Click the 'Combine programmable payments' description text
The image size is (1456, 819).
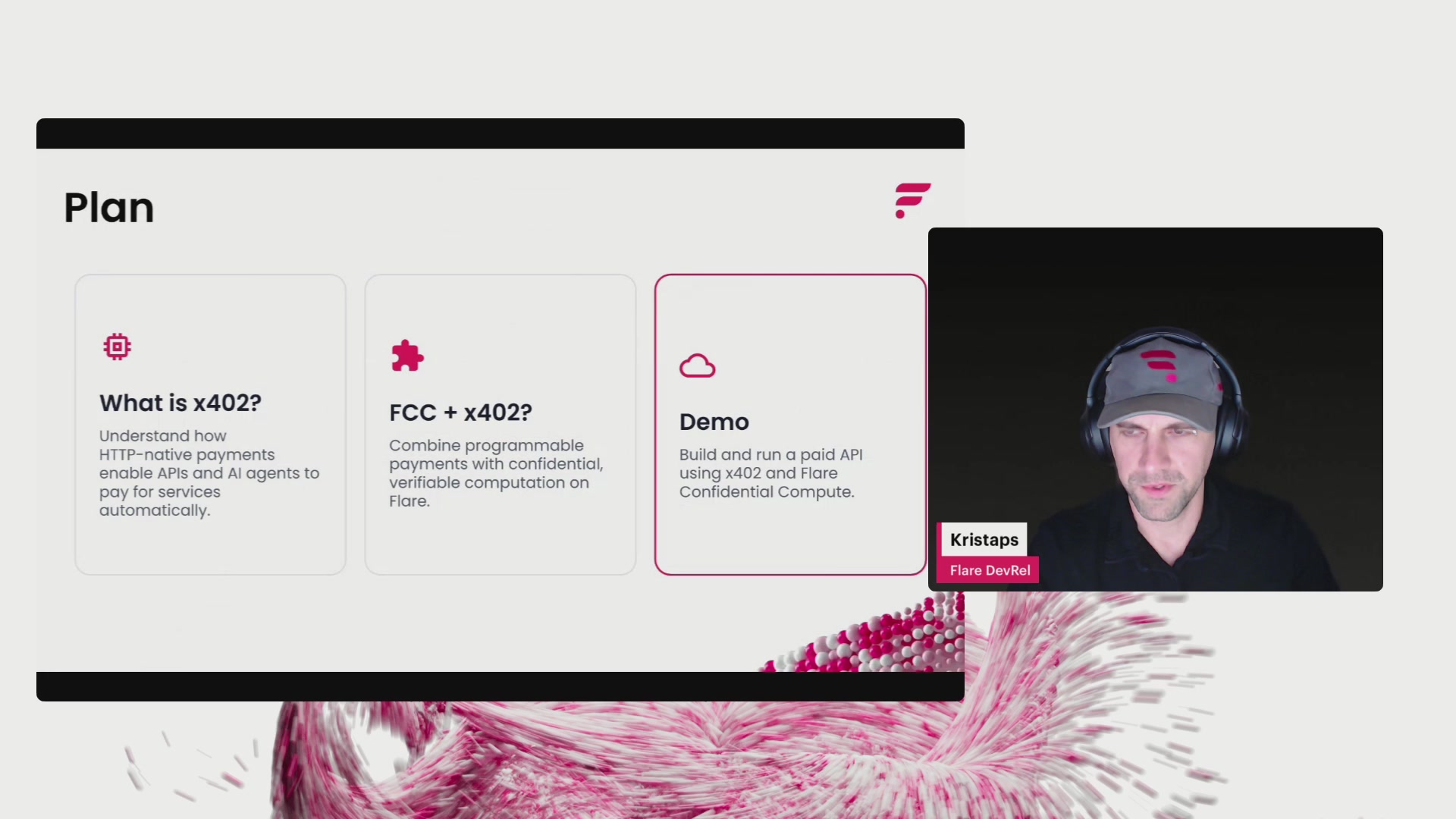pos(497,473)
